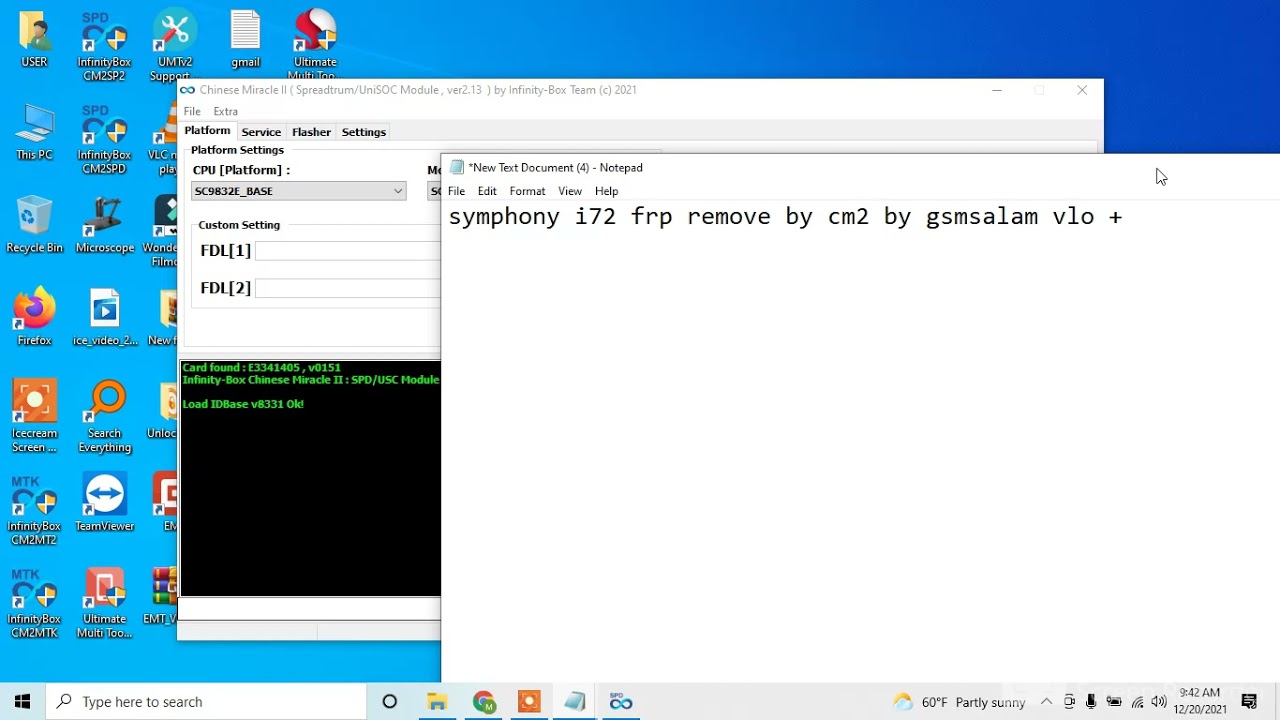The height and width of the screenshot is (720, 1280).
Task: Minimize the Chinese Miracle II window
Action: [997, 90]
